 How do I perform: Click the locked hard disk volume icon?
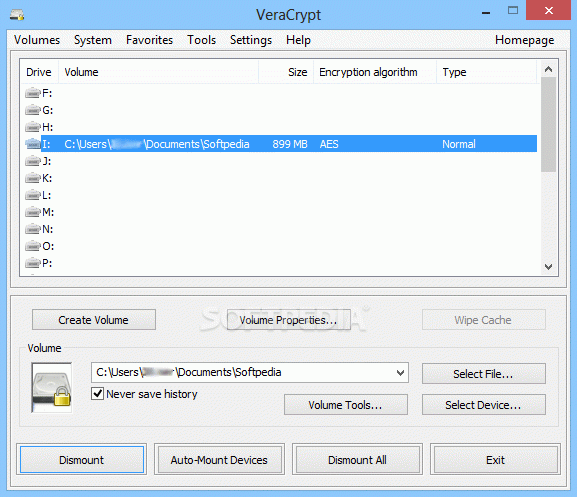click(x=52, y=388)
